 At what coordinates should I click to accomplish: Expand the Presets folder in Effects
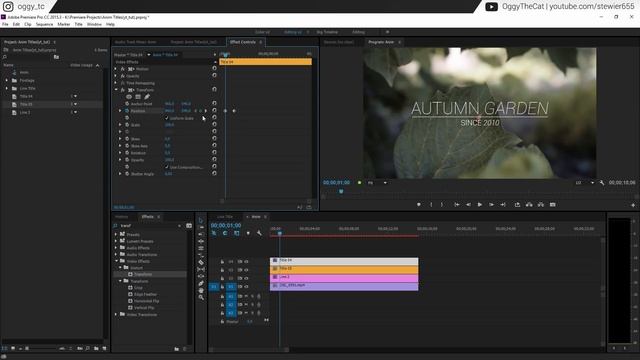[x=116, y=234]
